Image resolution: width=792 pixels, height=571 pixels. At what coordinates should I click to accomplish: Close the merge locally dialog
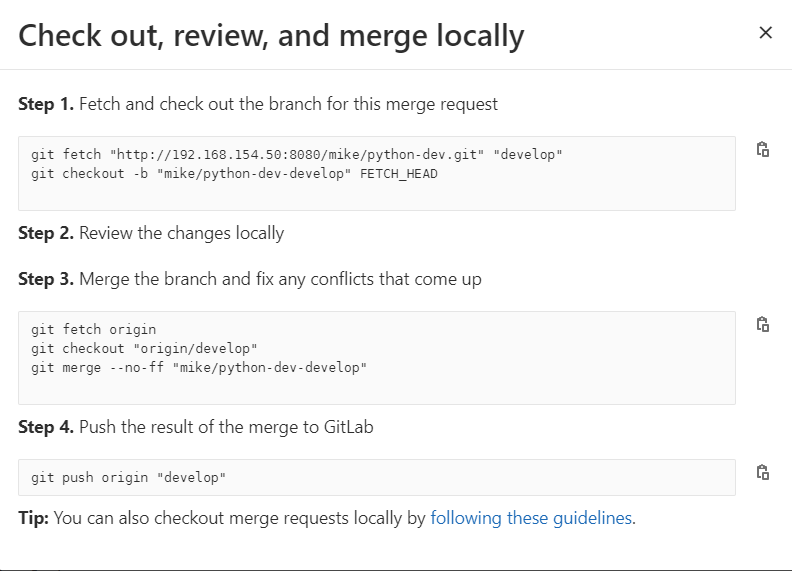pos(766,33)
